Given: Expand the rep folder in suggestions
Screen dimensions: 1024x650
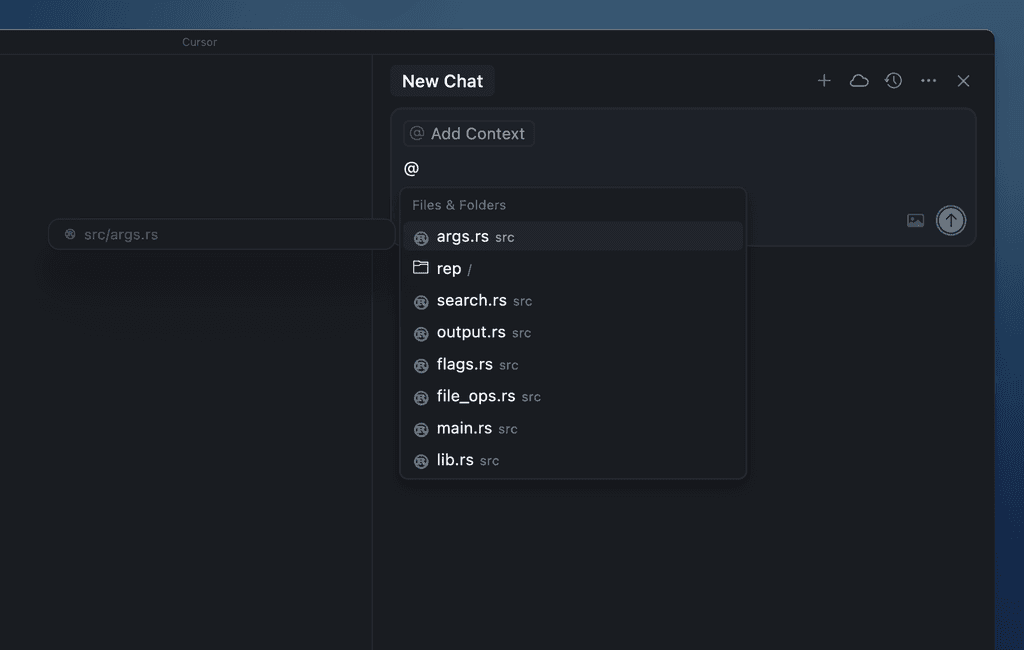Looking at the screenshot, I should coord(447,268).
